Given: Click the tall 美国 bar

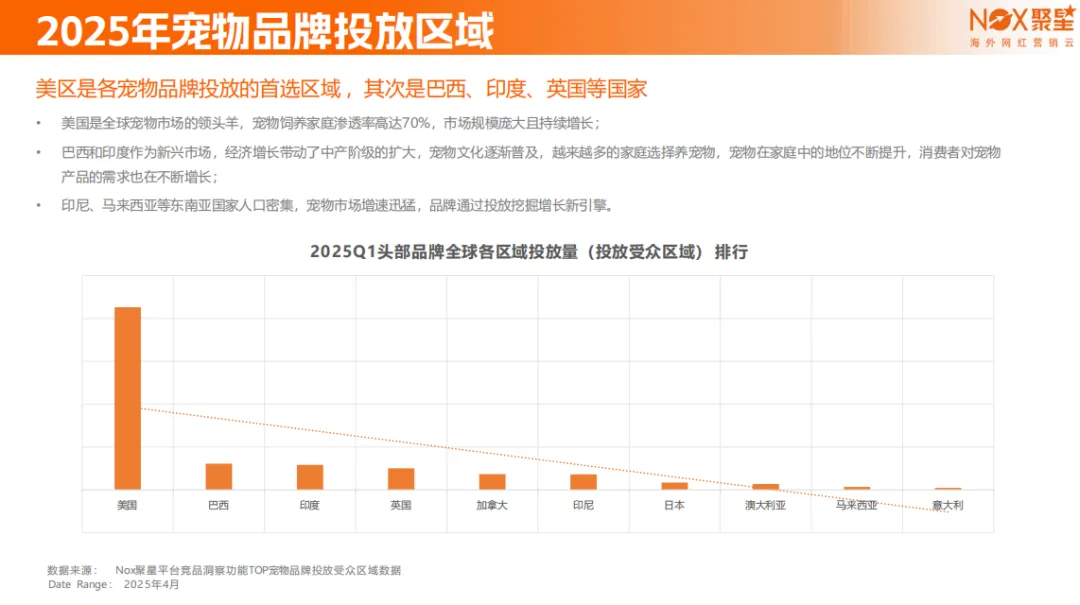Looking at the screenshot, I should [x=127, y=398].
